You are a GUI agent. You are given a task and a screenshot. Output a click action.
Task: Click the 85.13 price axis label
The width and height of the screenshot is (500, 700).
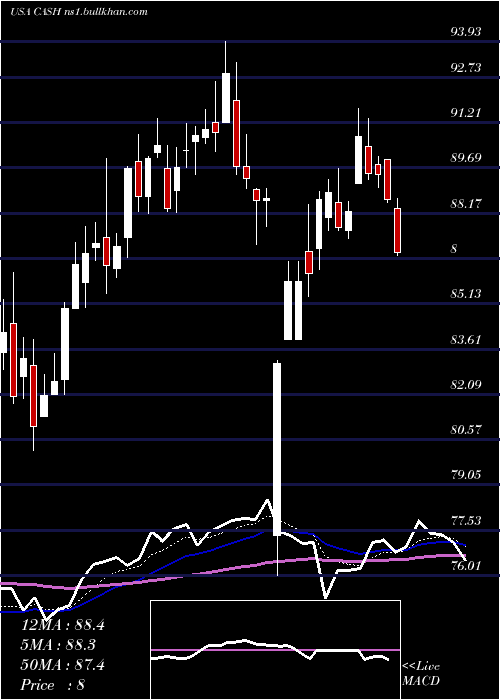pos(465,294)
